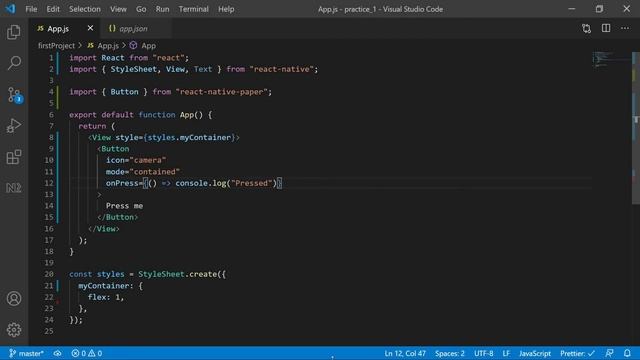Open the N2 extension icon in activity bar
Screen dimensions: 640x360
(14, 188)
